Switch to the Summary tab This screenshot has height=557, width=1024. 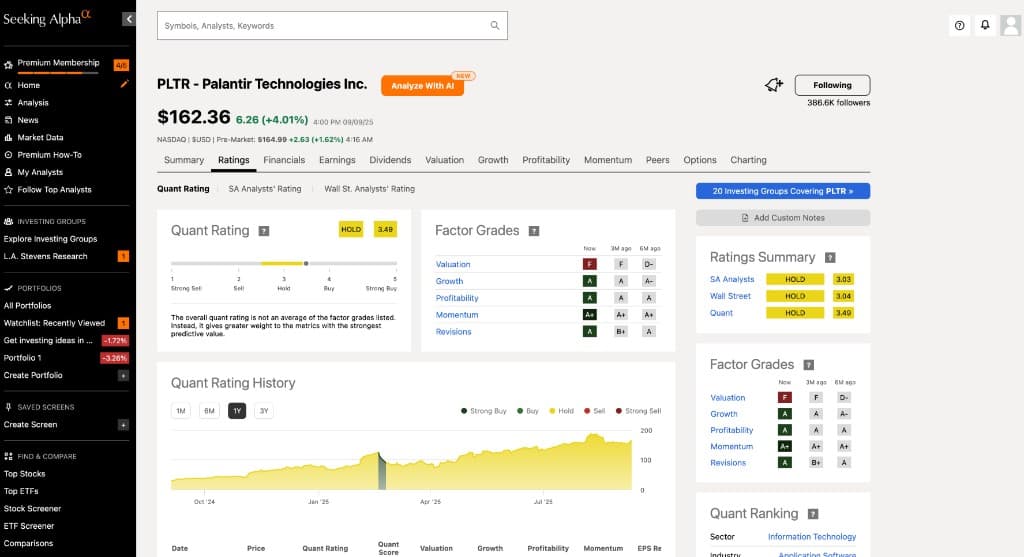point(184,160)
